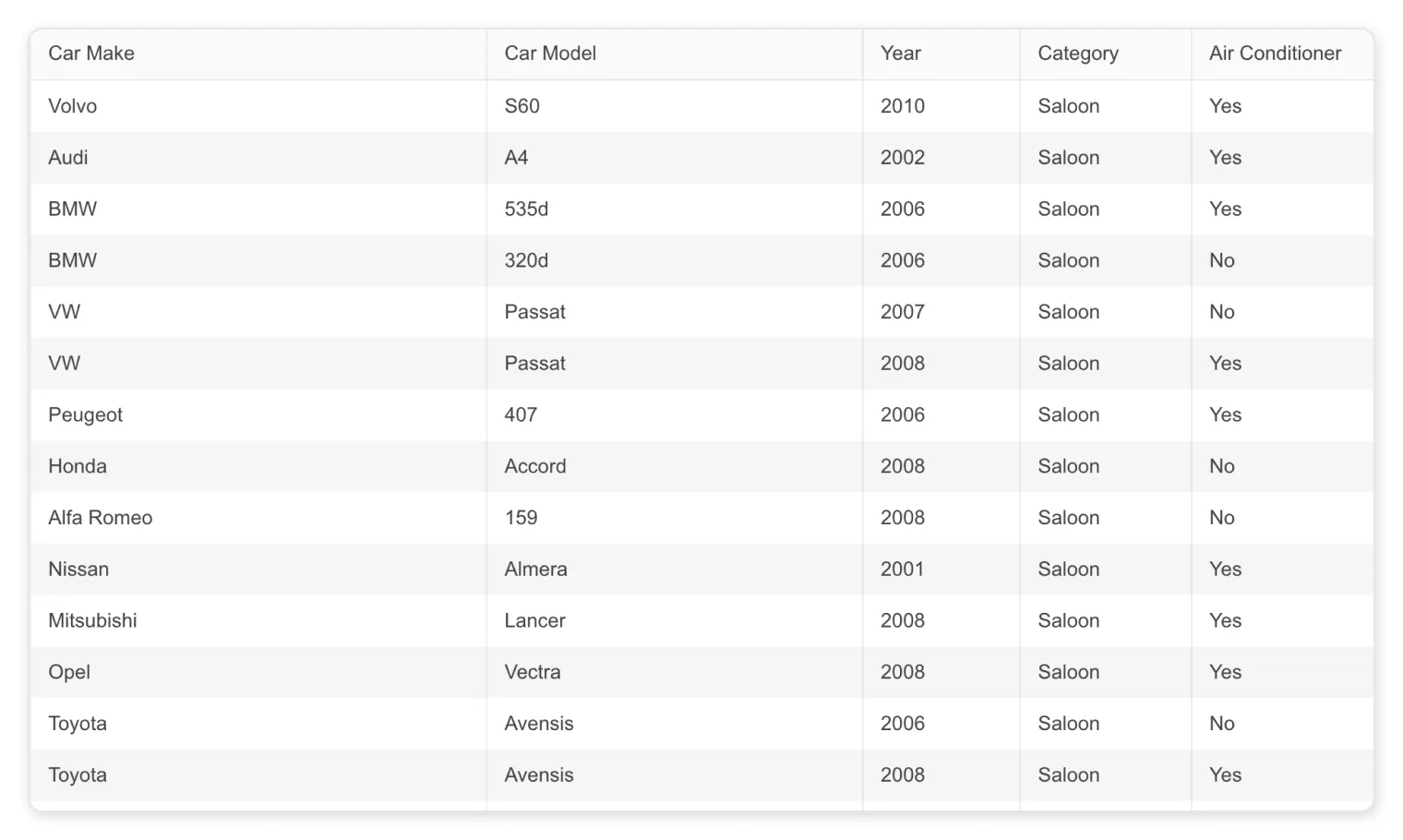This screenshot has height=840, width=1403.
Task: Select the Almera model cell
Action: [674, 570]
